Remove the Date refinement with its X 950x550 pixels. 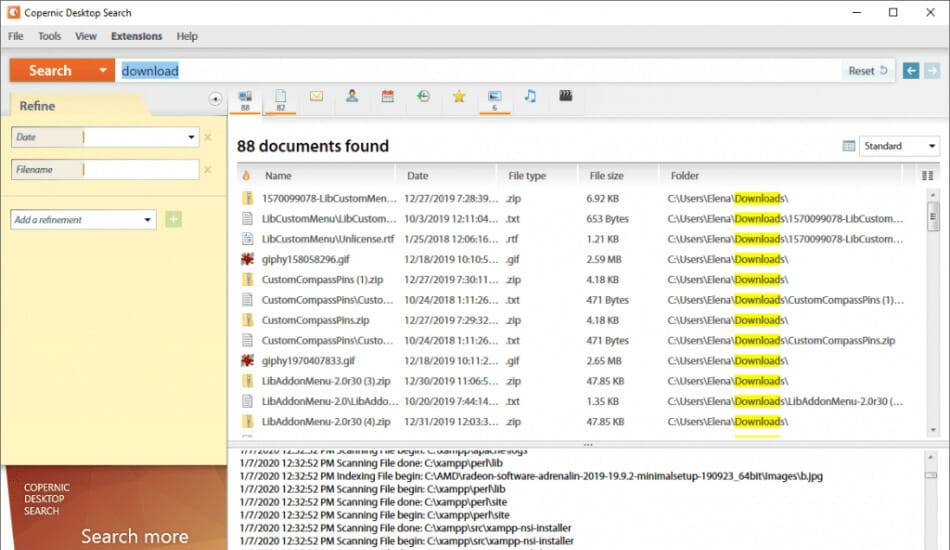click(x=208, y=138)
